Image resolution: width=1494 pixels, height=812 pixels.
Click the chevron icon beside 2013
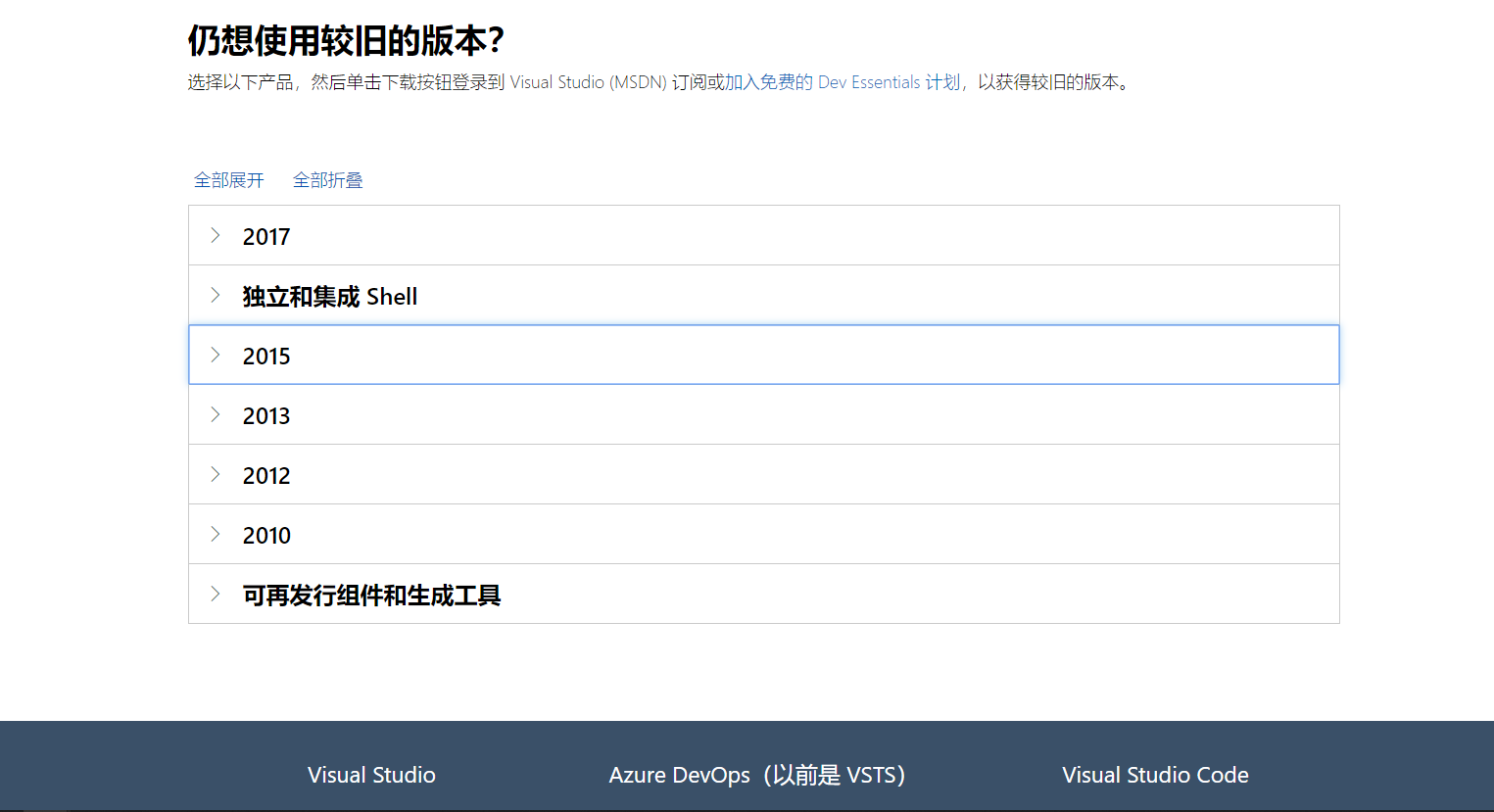(216, 414)
